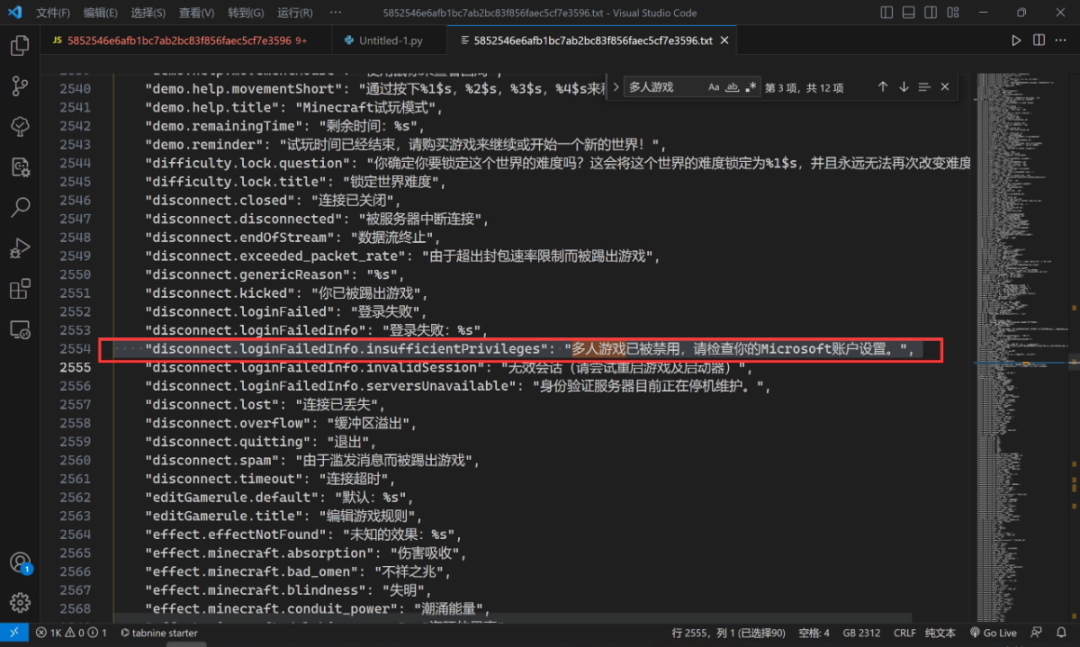1080x647 pixels.
Task: Click the tabnine starter status item
Action: point(159,633)
